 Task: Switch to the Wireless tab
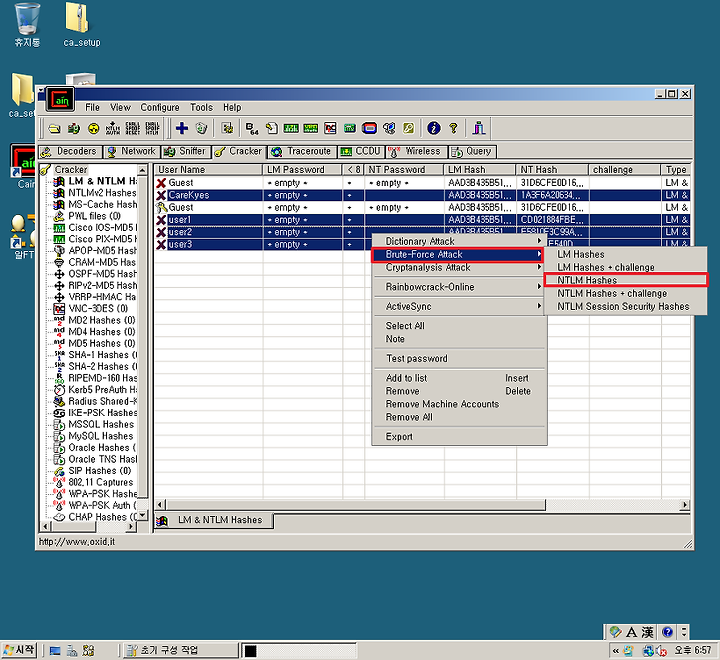416,151
